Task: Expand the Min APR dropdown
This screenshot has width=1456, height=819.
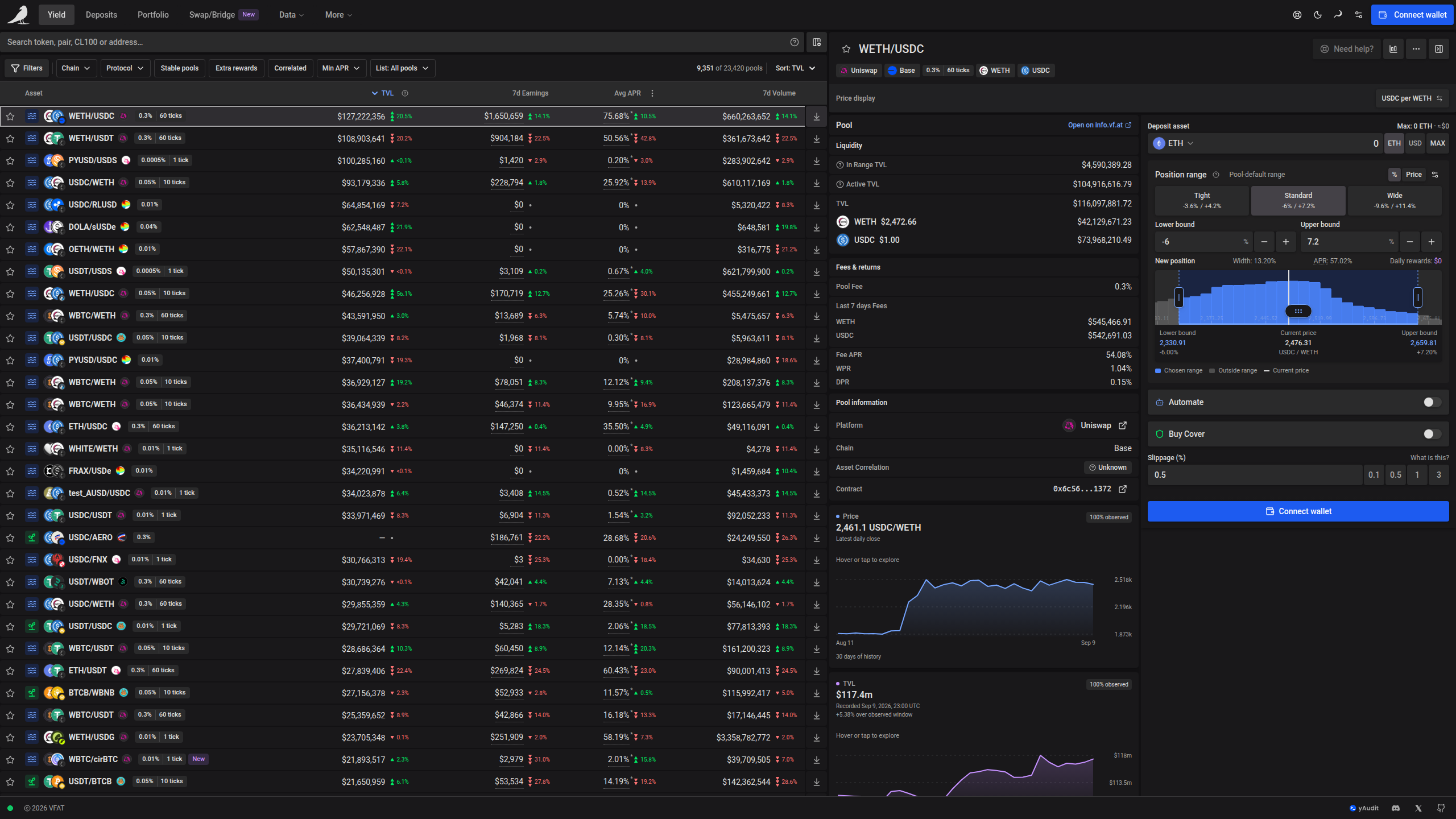Action: pos(341,68)
